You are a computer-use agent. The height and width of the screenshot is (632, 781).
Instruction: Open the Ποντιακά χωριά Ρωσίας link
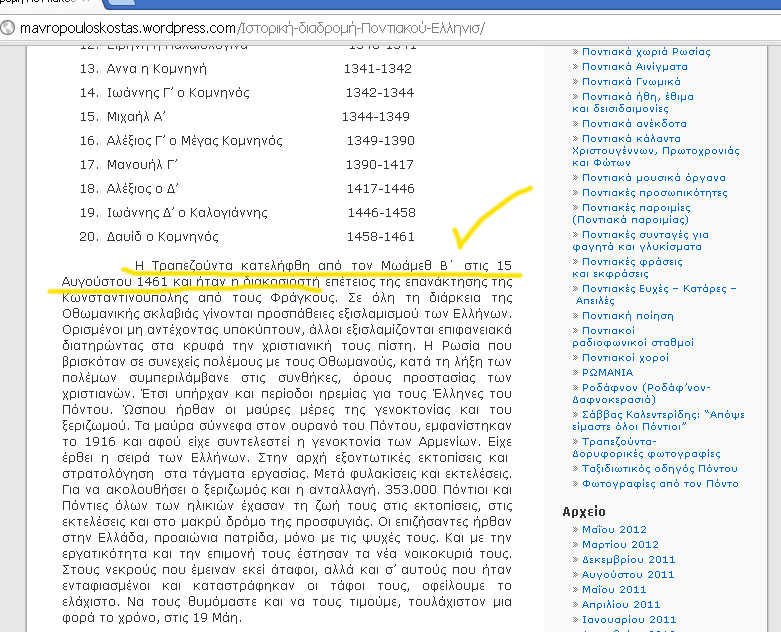pos(646,51)
